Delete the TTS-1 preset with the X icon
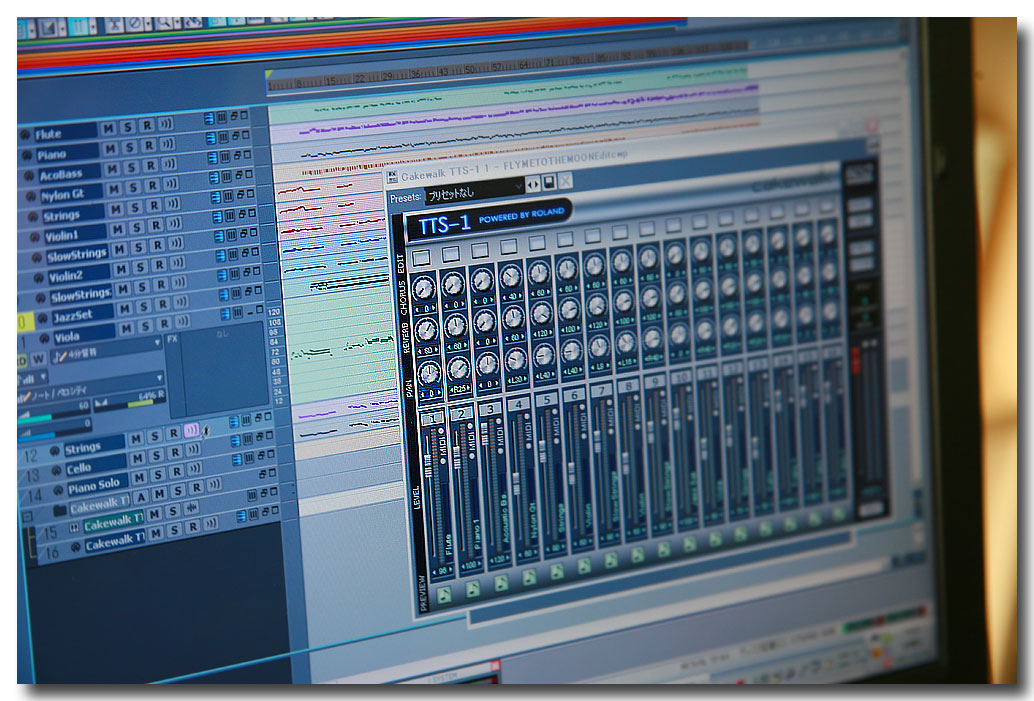Image resolution: width=1034 pixels, height=701 pixels. (x=565, y=181)
